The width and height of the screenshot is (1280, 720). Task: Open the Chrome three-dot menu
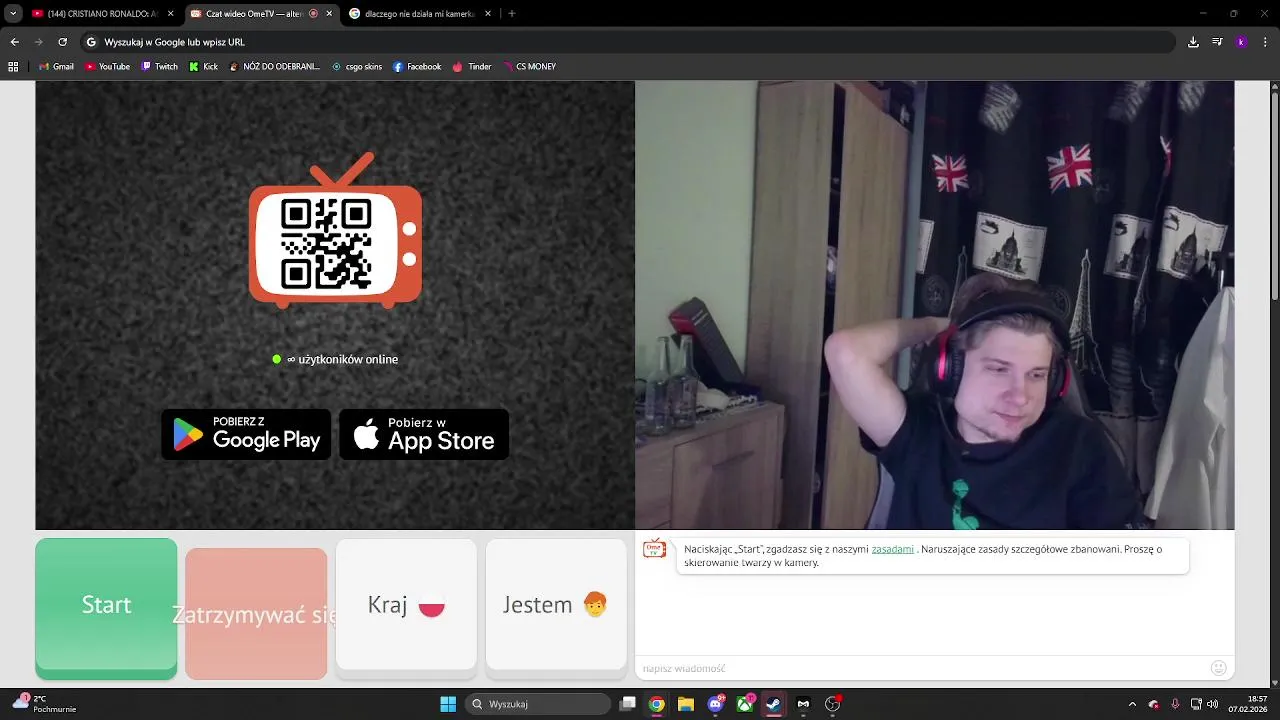[1265, 42]
